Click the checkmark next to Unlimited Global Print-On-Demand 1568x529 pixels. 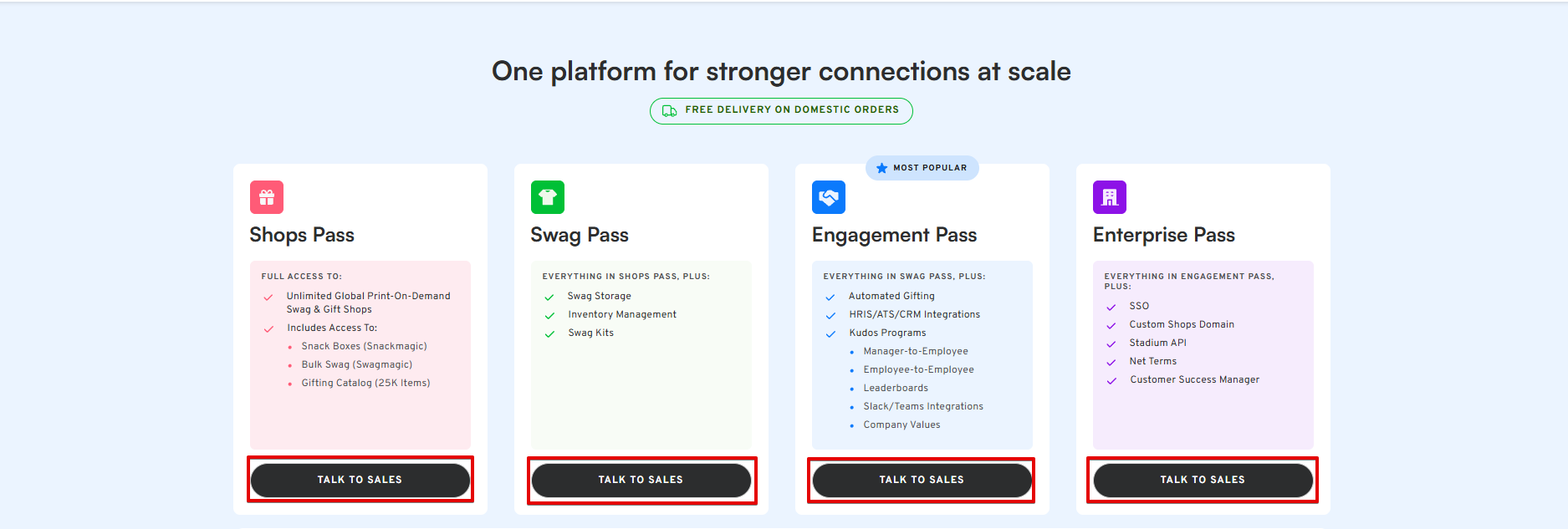268,298
